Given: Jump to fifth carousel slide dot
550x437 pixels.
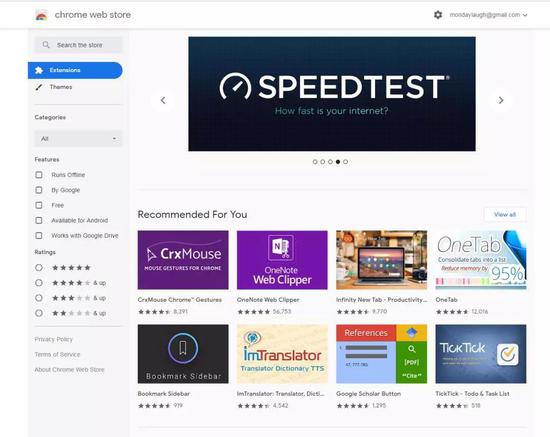Looking at the screenshot, I should coord(346,162).
